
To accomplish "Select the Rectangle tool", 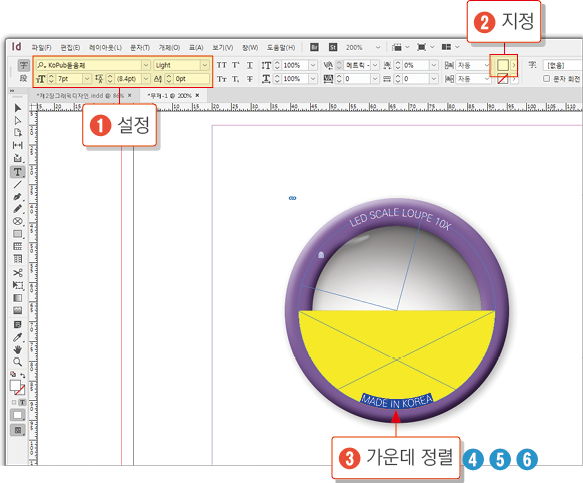I will point(17,234).
